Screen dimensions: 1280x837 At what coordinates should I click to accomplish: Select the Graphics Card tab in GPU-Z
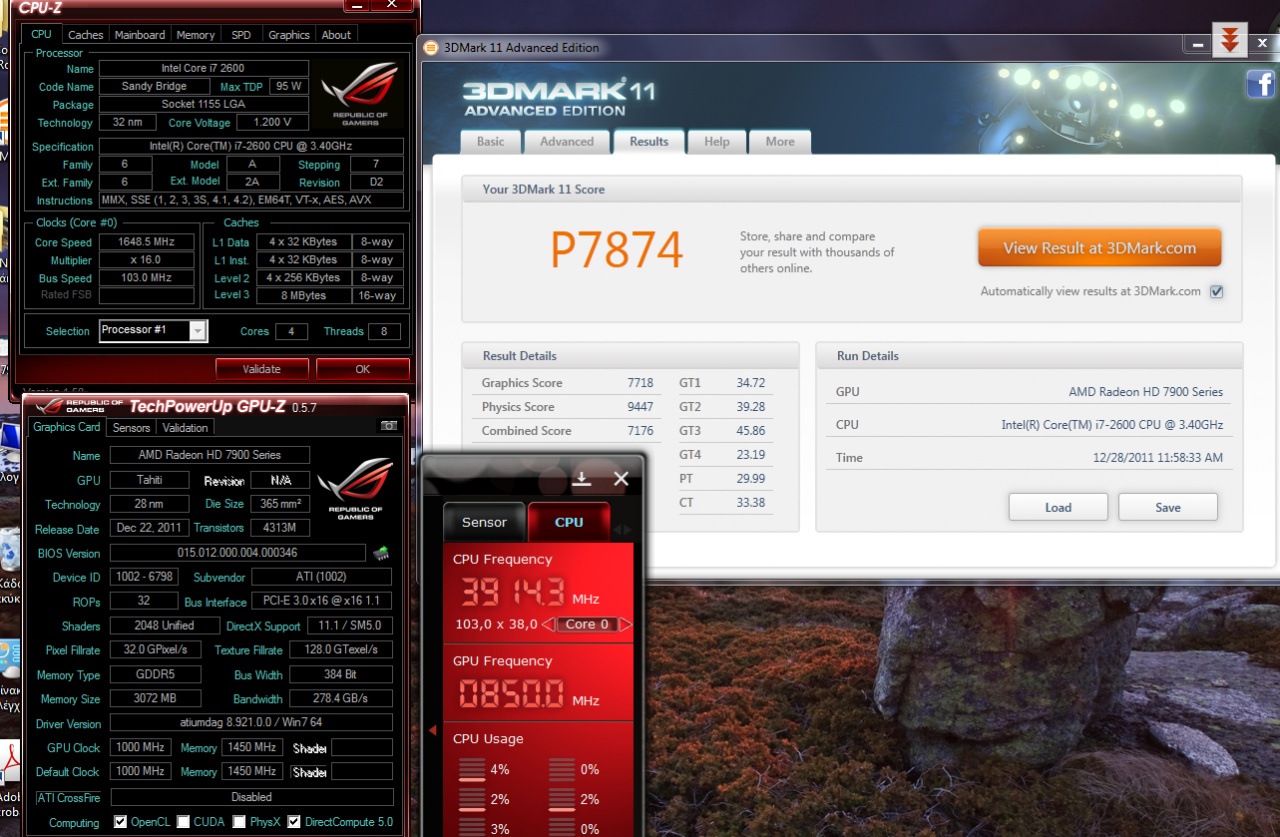66,426
